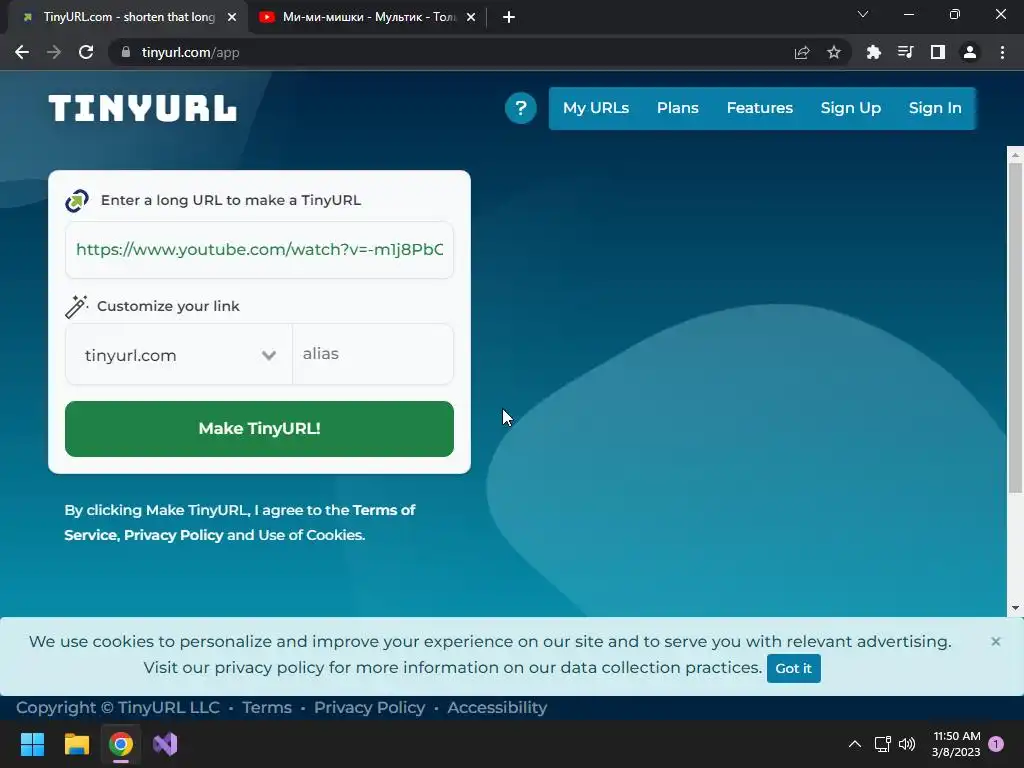Image resolution: width=1024 pixels, height=768 pixels.
Task: Dismiss the cookie banner with the X
Action: pos(995,641)
